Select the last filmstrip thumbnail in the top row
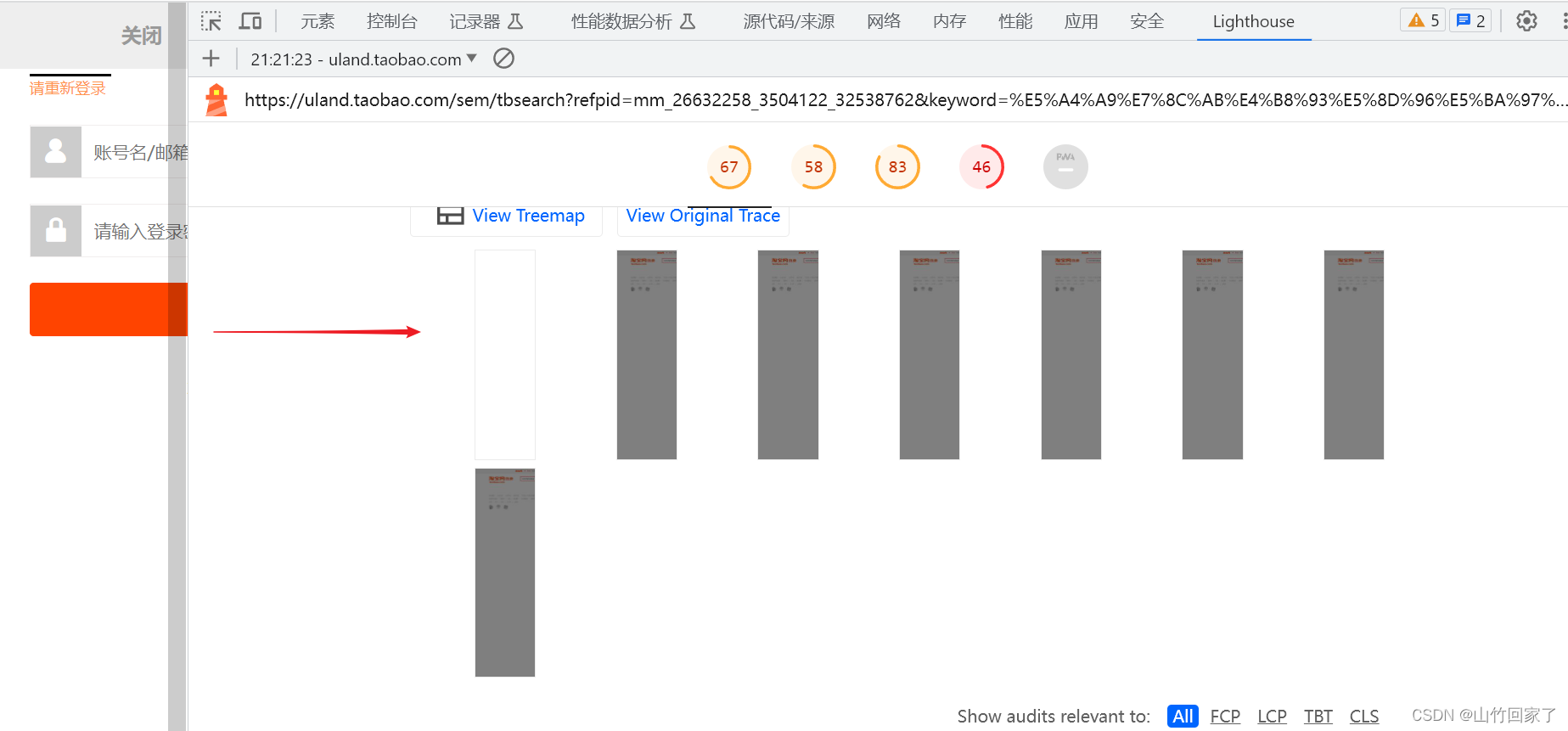Image resolution: width=1568 pixels, height=731 pixels. [1354, 355]
